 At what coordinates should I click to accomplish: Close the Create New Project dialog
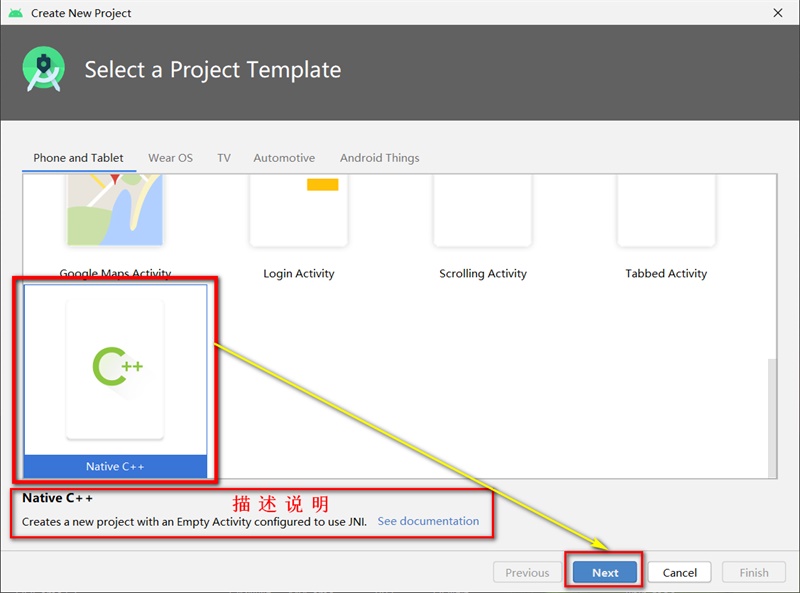click(778, 13)
